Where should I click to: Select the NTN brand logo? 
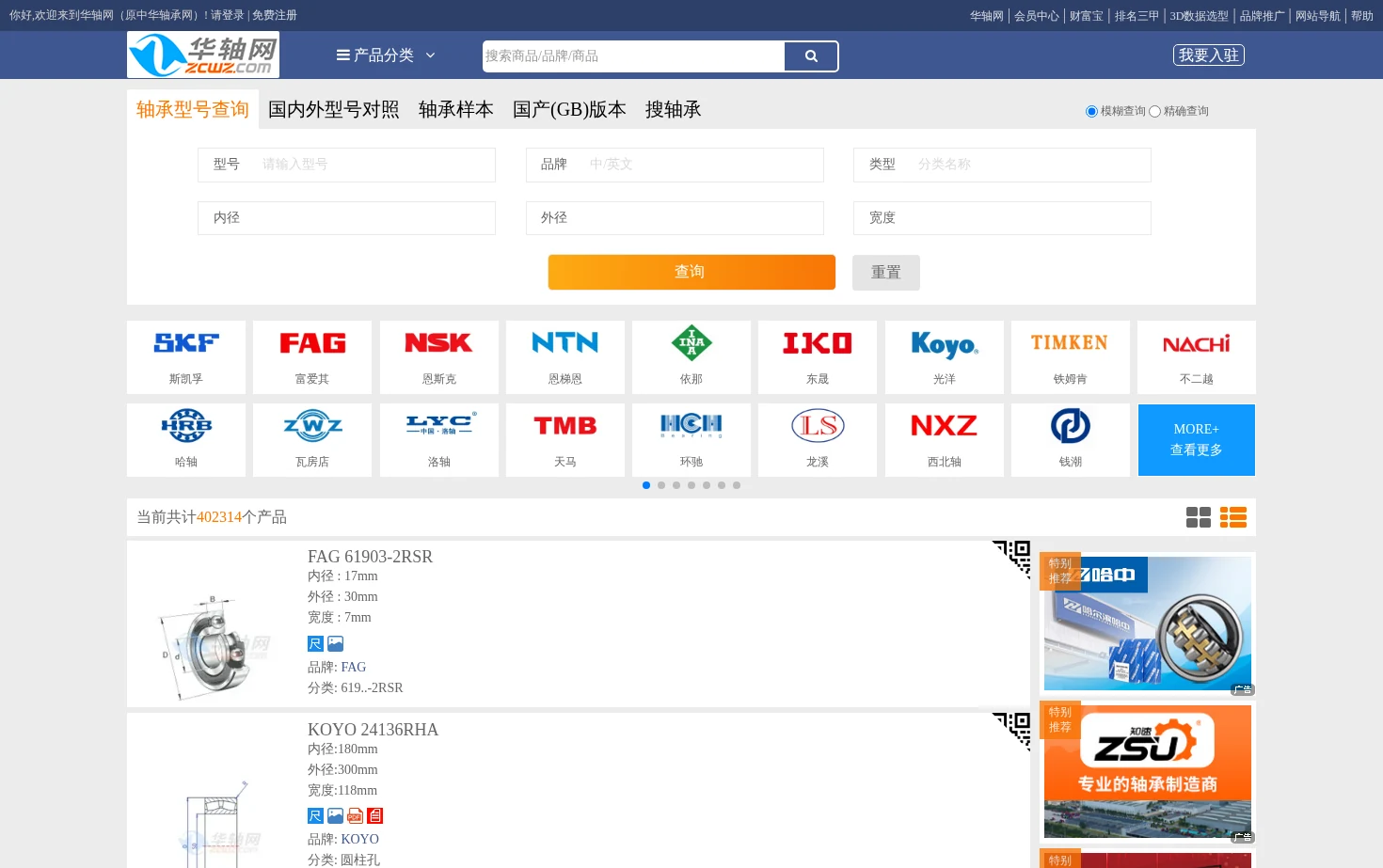(x=565, y=343)
